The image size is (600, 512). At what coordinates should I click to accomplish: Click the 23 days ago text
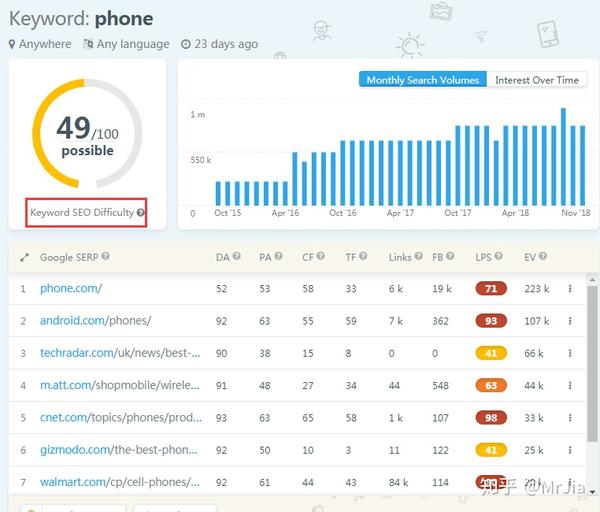(226, 44)
